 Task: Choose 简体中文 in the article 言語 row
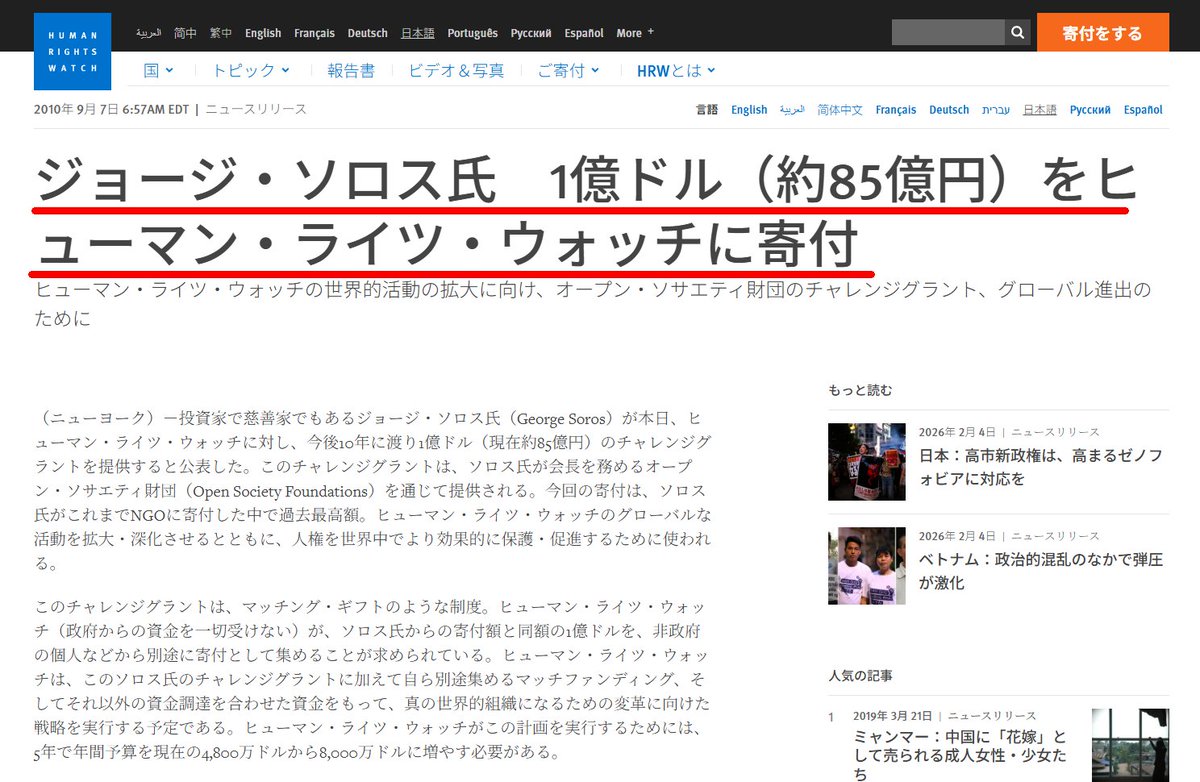(x=840, y=110)
